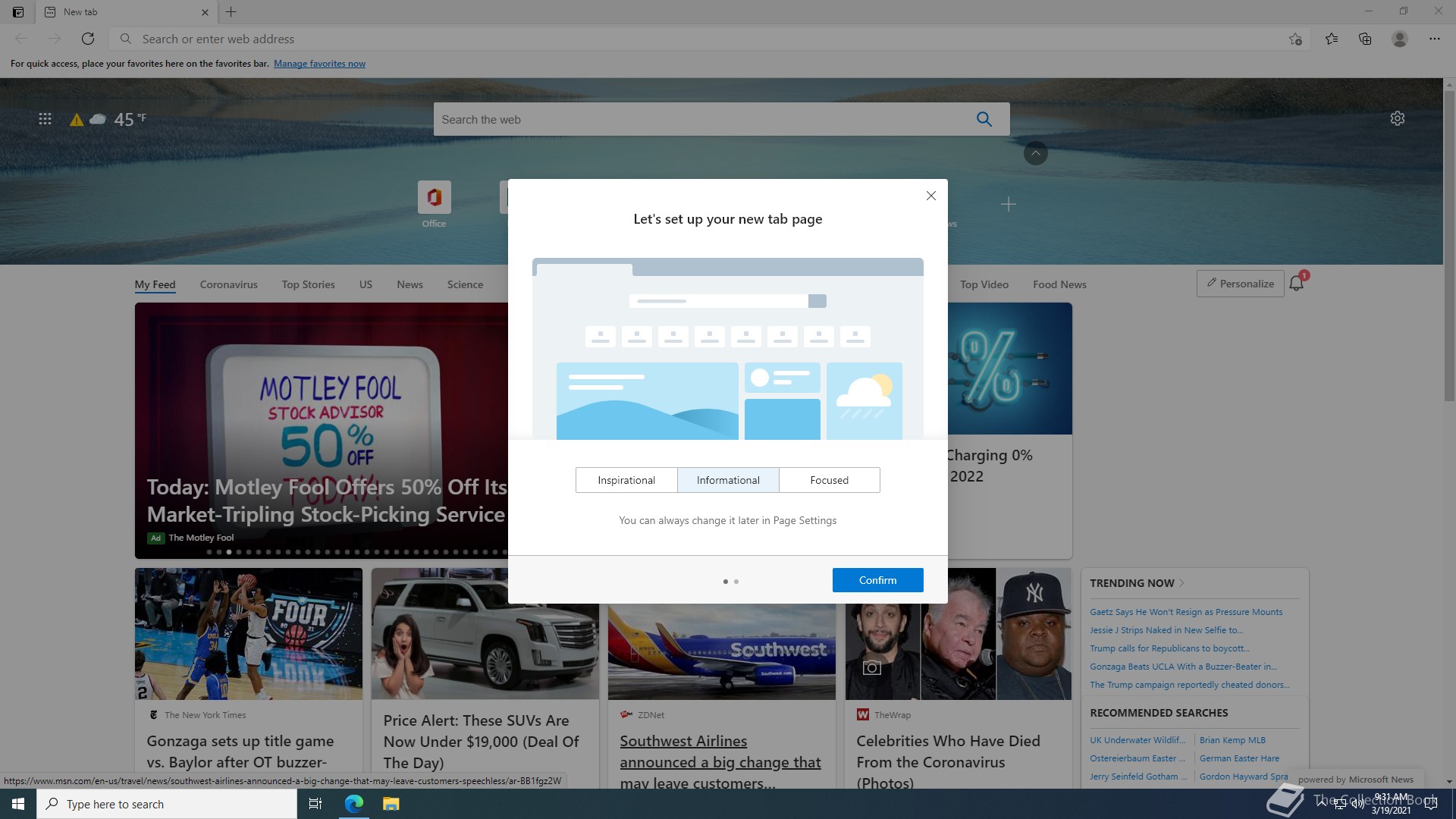The width and height of the screenshot is (1456, 819).
Task: Open the Top Stories tab
Action: coord(309,284)
